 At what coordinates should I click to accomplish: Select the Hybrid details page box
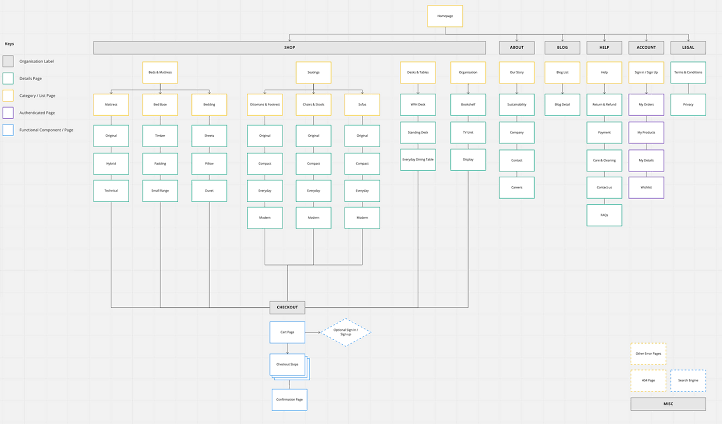coord(111,164)
